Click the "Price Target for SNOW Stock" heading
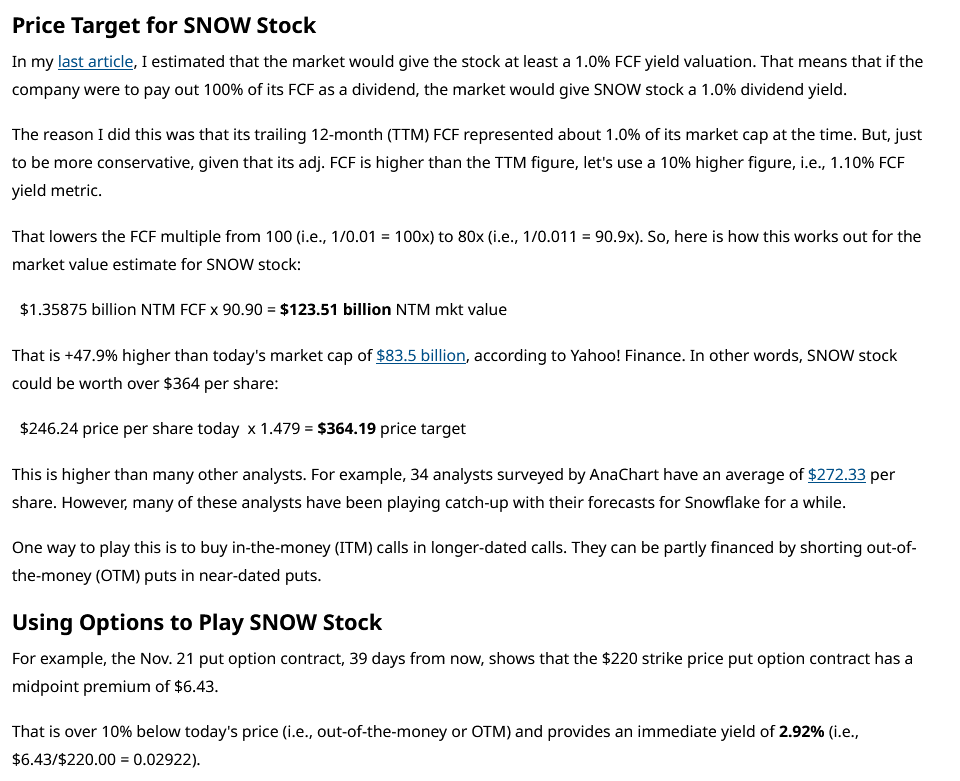960x781 pixels. coord(164,25)
